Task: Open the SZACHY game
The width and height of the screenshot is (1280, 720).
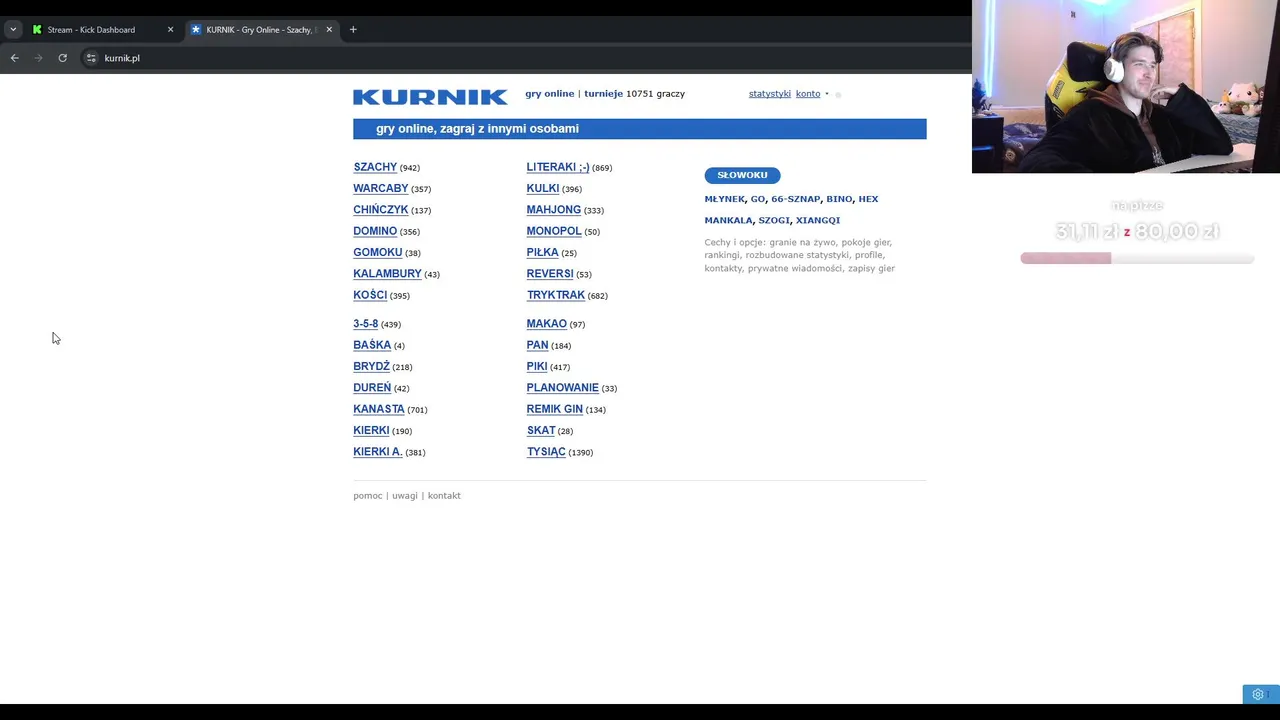Action: [375, 167]
